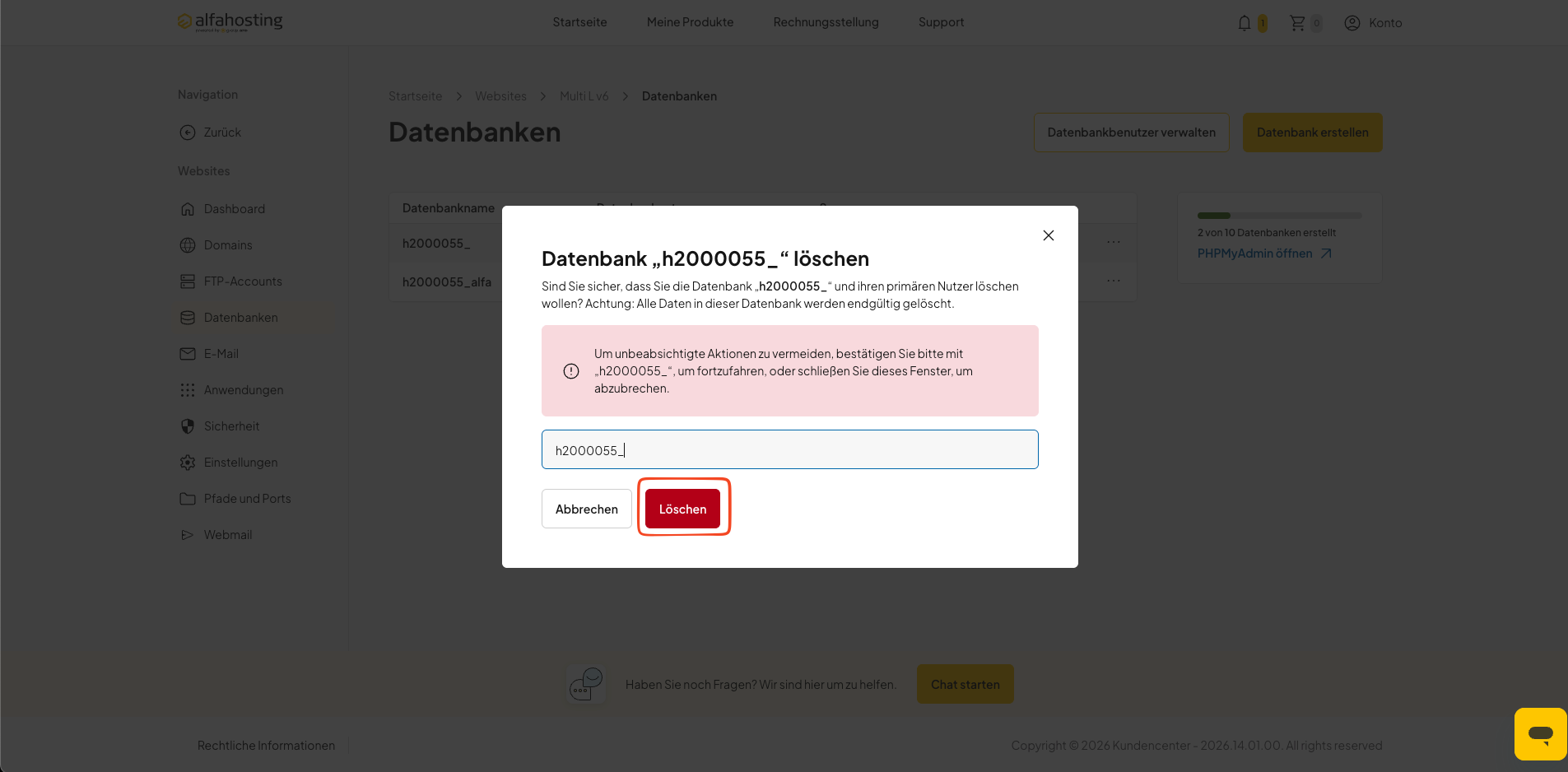Click Datenbankbenutzer verwalten button
Screen dimensions: 1568x772
click(x=1131, y=133)
